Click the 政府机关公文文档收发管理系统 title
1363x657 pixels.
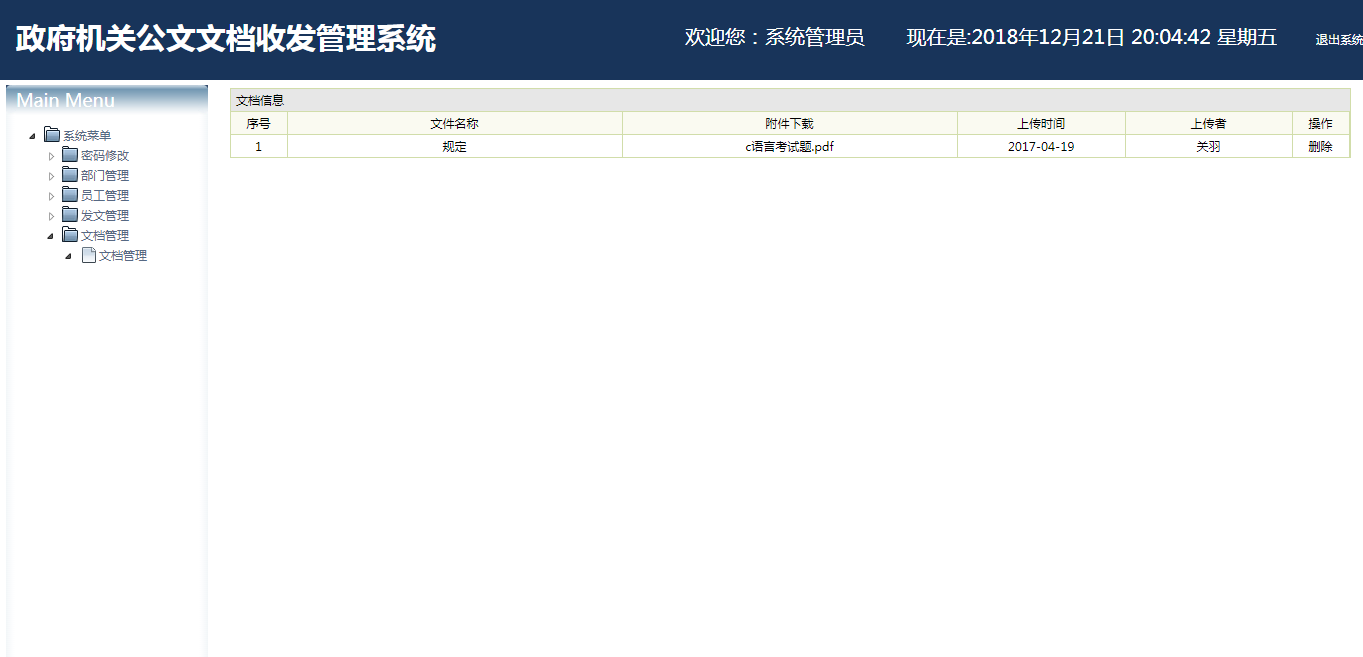(226, 39)
